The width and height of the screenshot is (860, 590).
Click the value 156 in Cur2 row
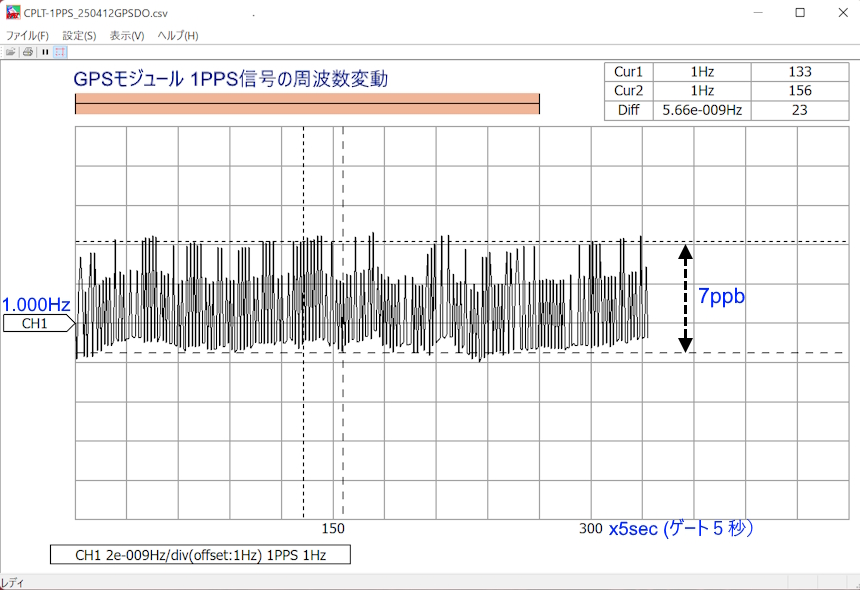800,91
